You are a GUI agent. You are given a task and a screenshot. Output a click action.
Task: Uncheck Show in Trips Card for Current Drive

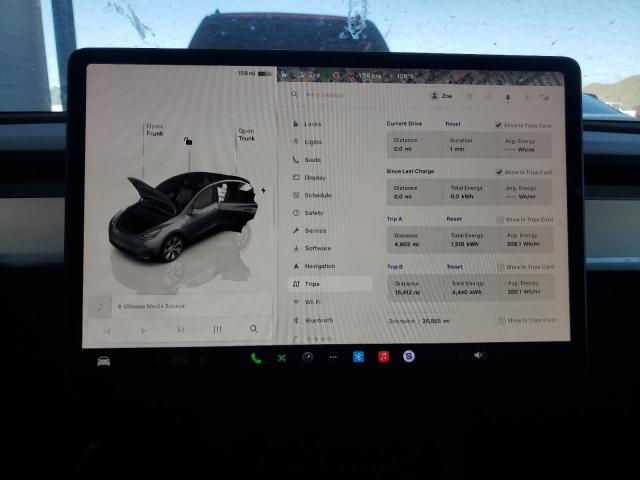pyautogui.click(x=499, y=125)
